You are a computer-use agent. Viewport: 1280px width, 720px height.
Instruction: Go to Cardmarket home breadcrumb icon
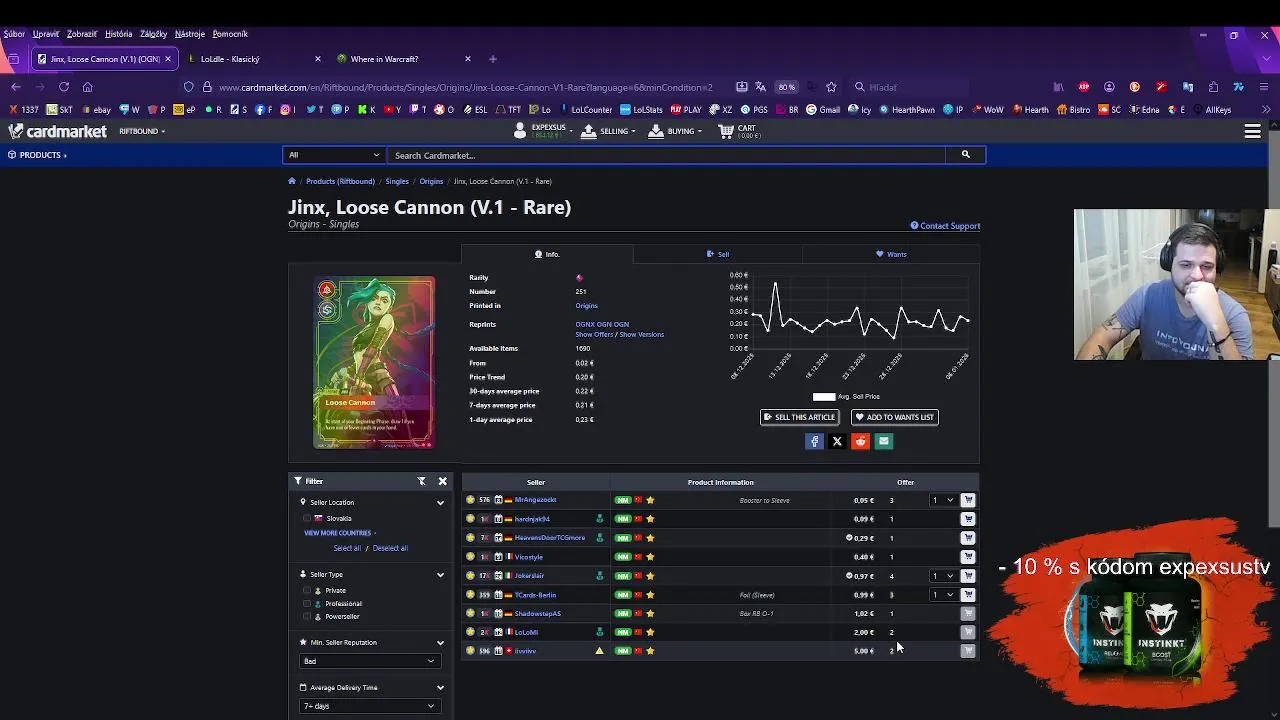(x=292, y=181)
